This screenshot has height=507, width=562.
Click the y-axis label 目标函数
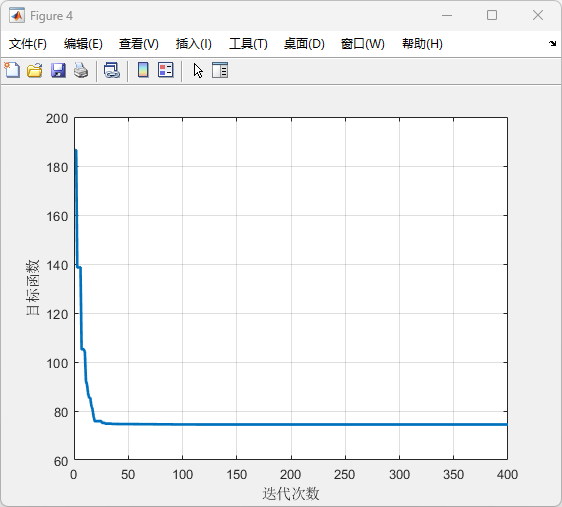point(32,288)
